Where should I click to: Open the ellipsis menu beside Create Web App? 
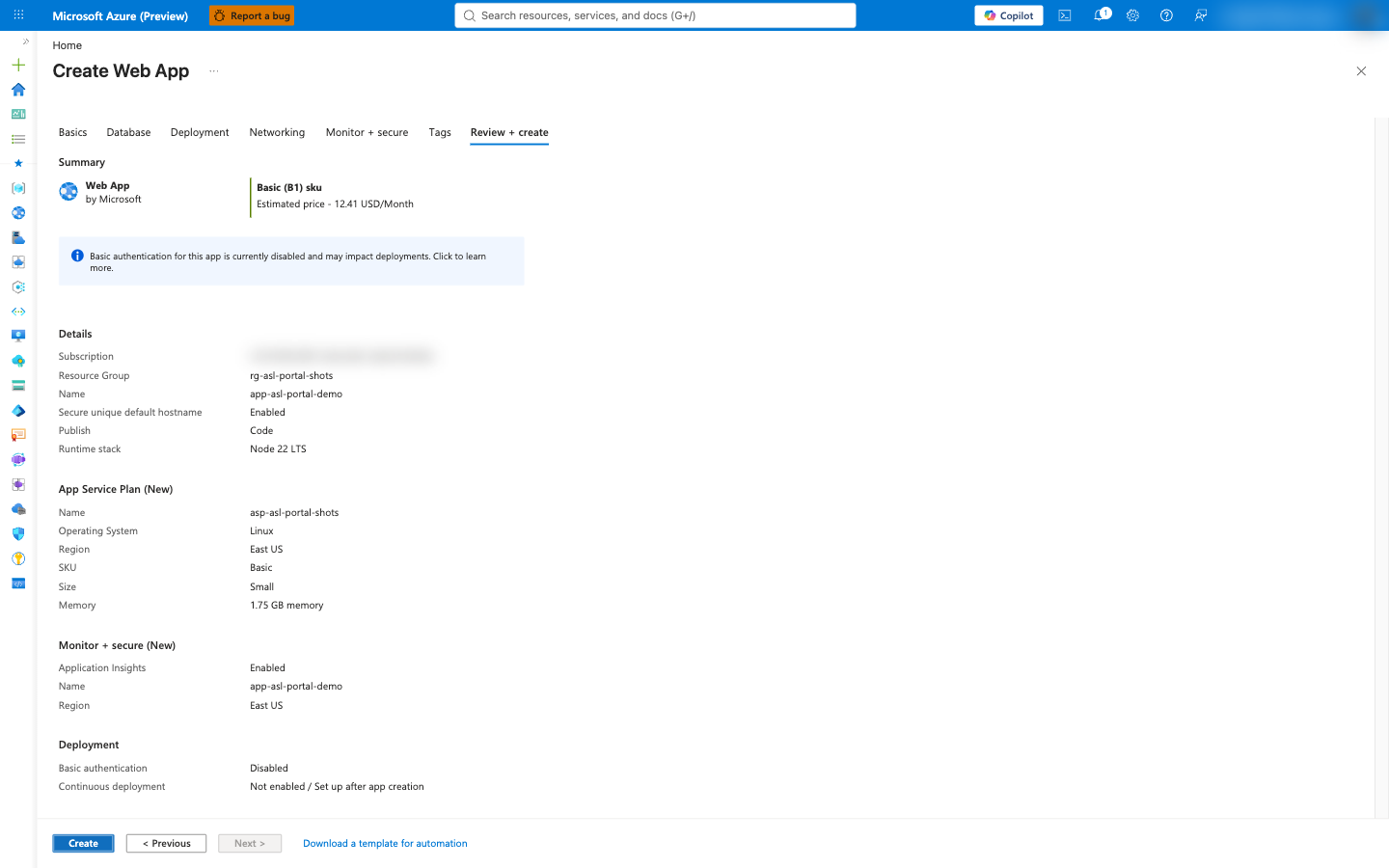click(x=214, y=71)
